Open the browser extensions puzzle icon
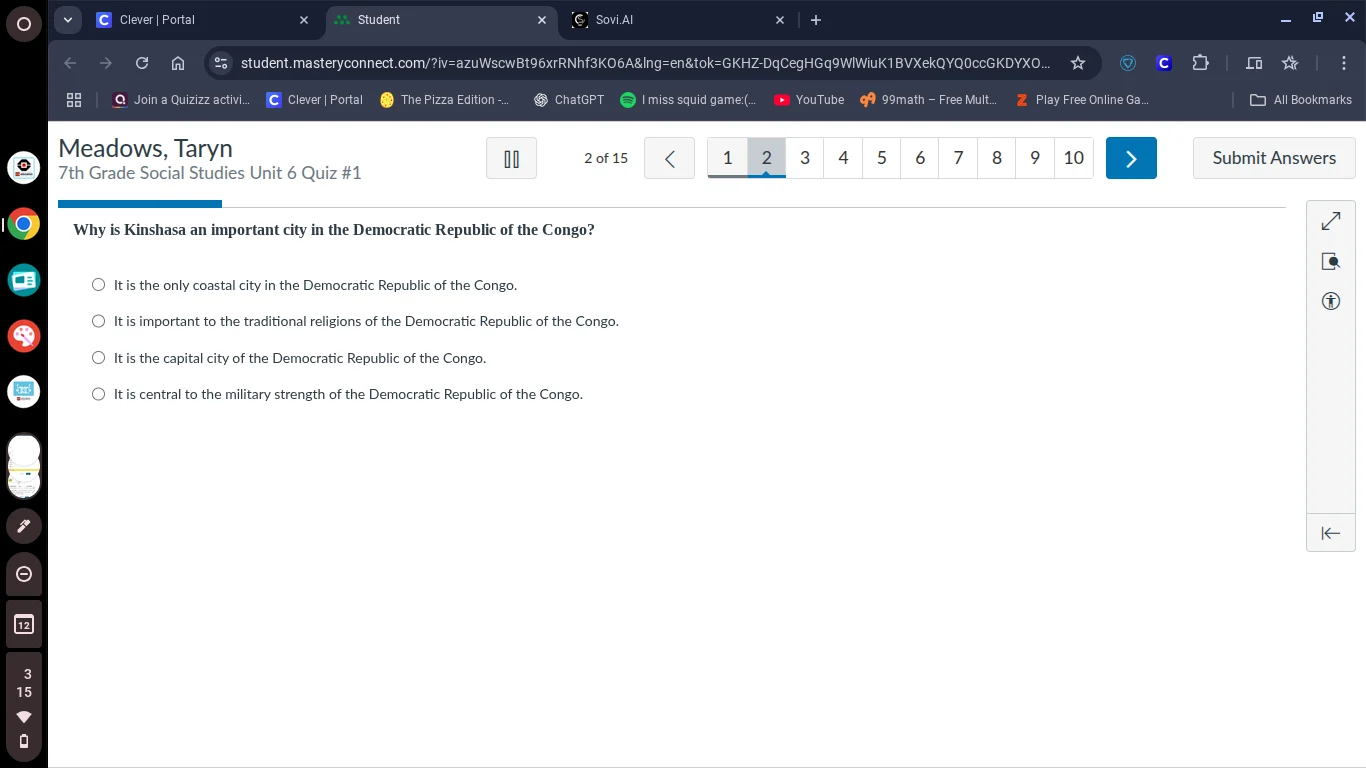1366x768 pixels. [1200, 63]
